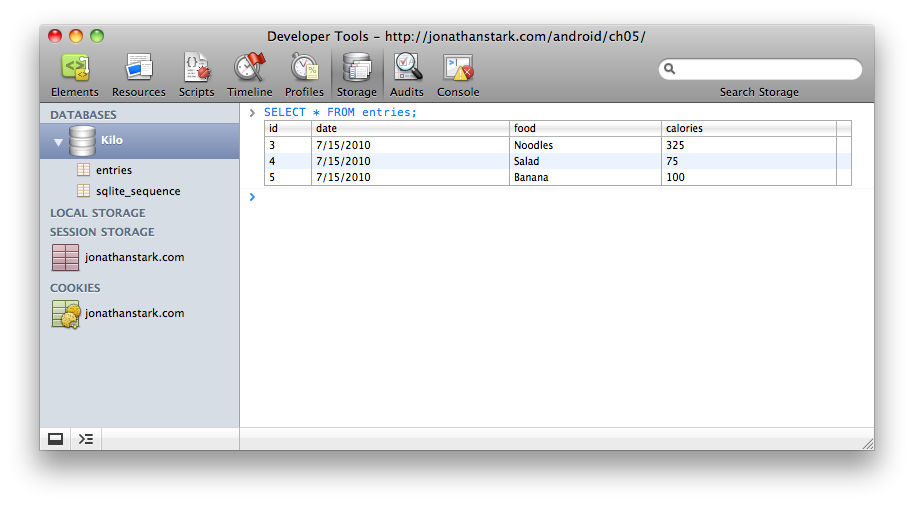Open jonathanstark.com cookies
Image resolution: width=914 pixels, height=505 pixels.
tap(134, 313)
